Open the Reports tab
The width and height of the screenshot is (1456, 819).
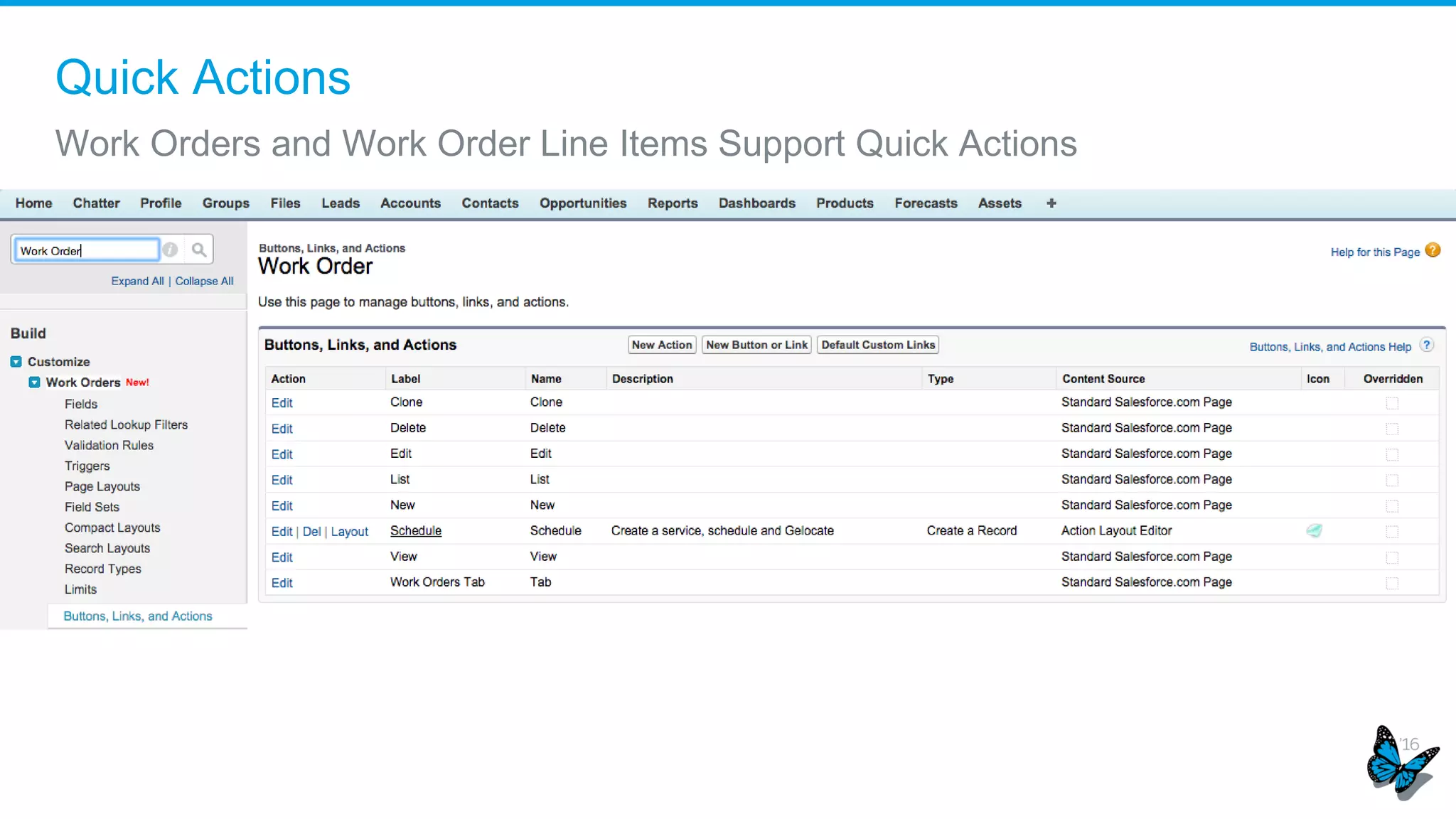tap(673, 203)
